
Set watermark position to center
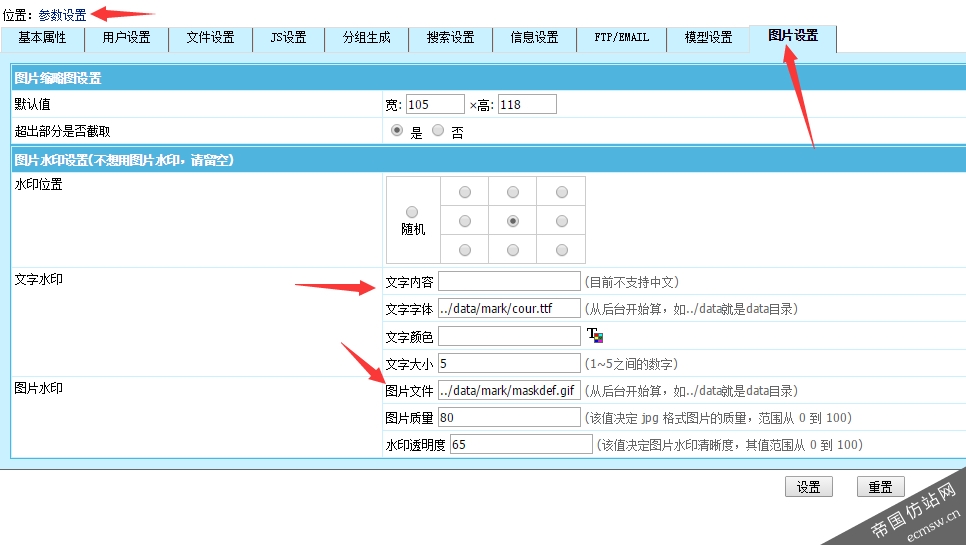(x=513, y=221)
